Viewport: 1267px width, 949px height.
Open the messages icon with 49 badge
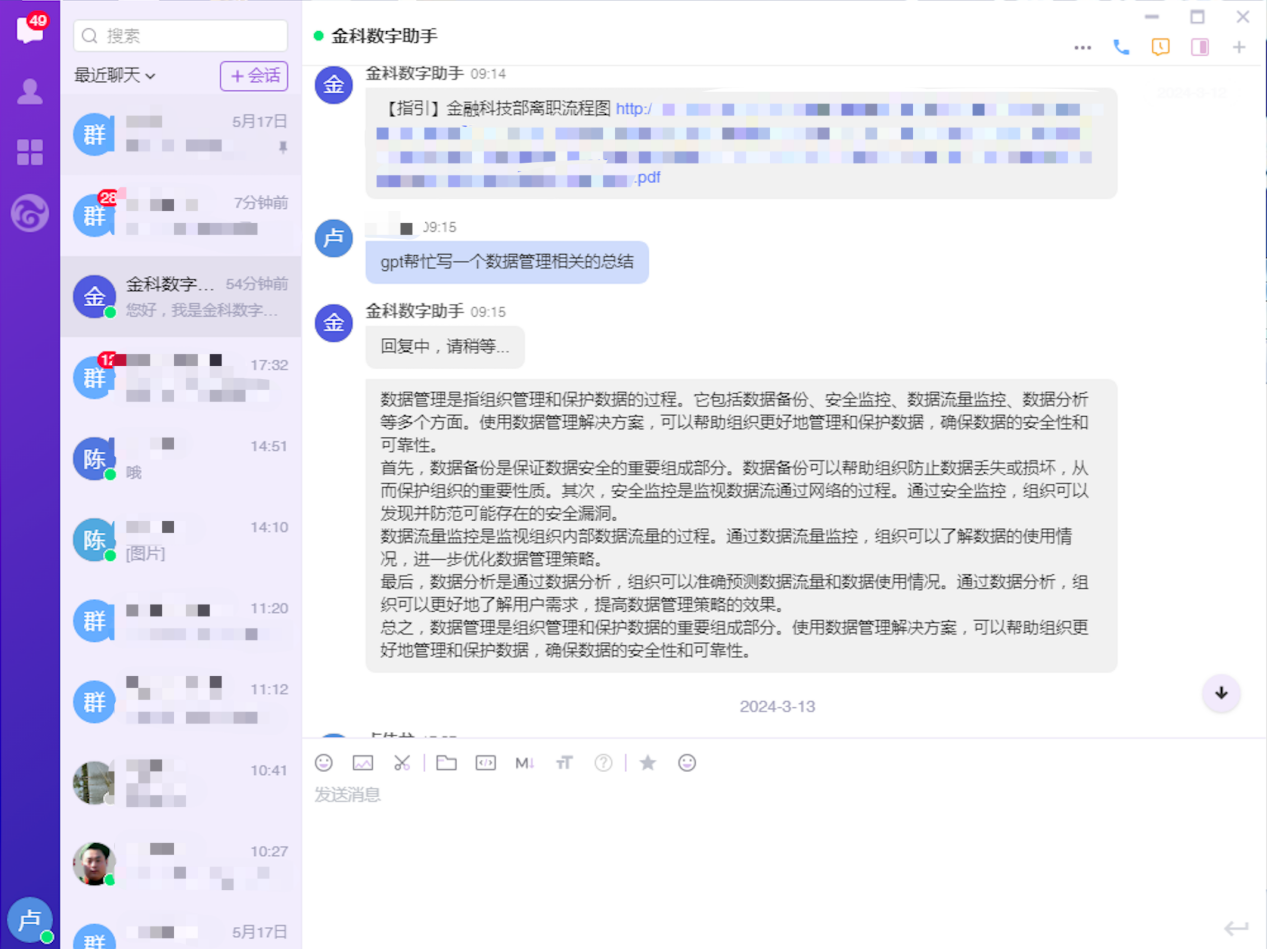tap(30, 30)
